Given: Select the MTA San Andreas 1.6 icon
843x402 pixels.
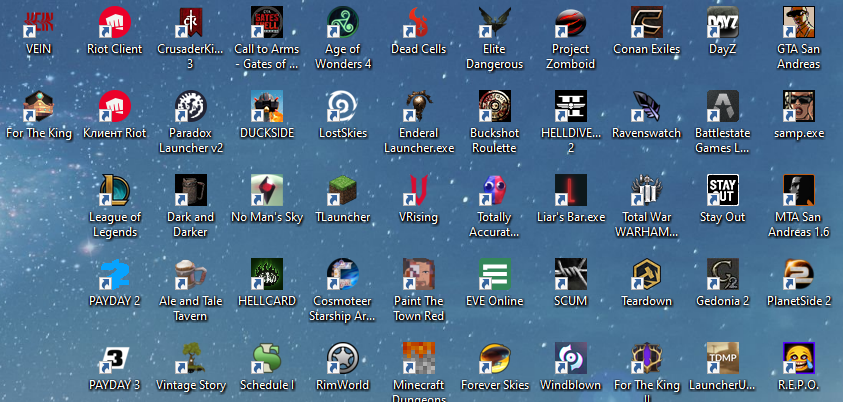Looking at the screenshot, I should 798,190.
